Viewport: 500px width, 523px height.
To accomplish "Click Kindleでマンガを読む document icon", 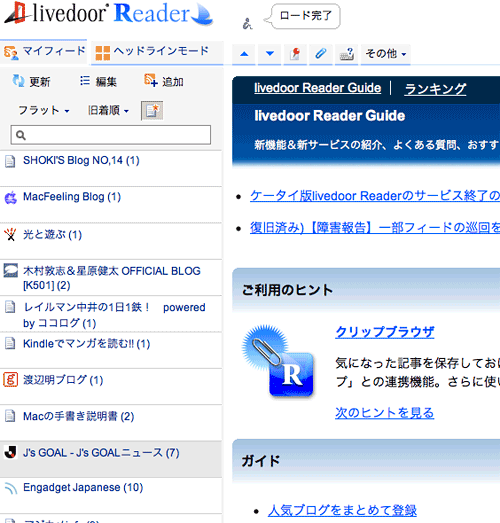I will 10,343.
